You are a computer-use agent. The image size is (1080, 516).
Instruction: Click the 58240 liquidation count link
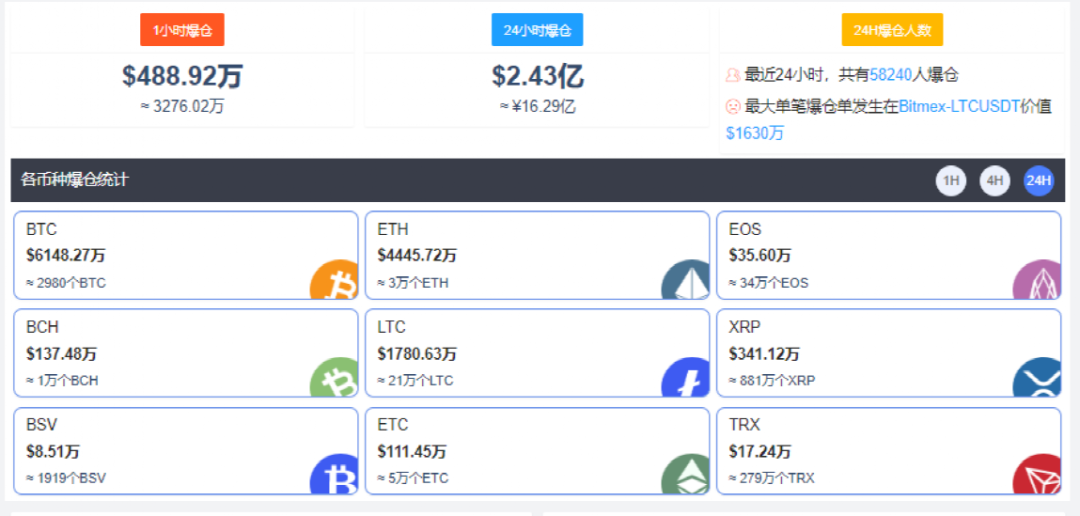(890, 75)
